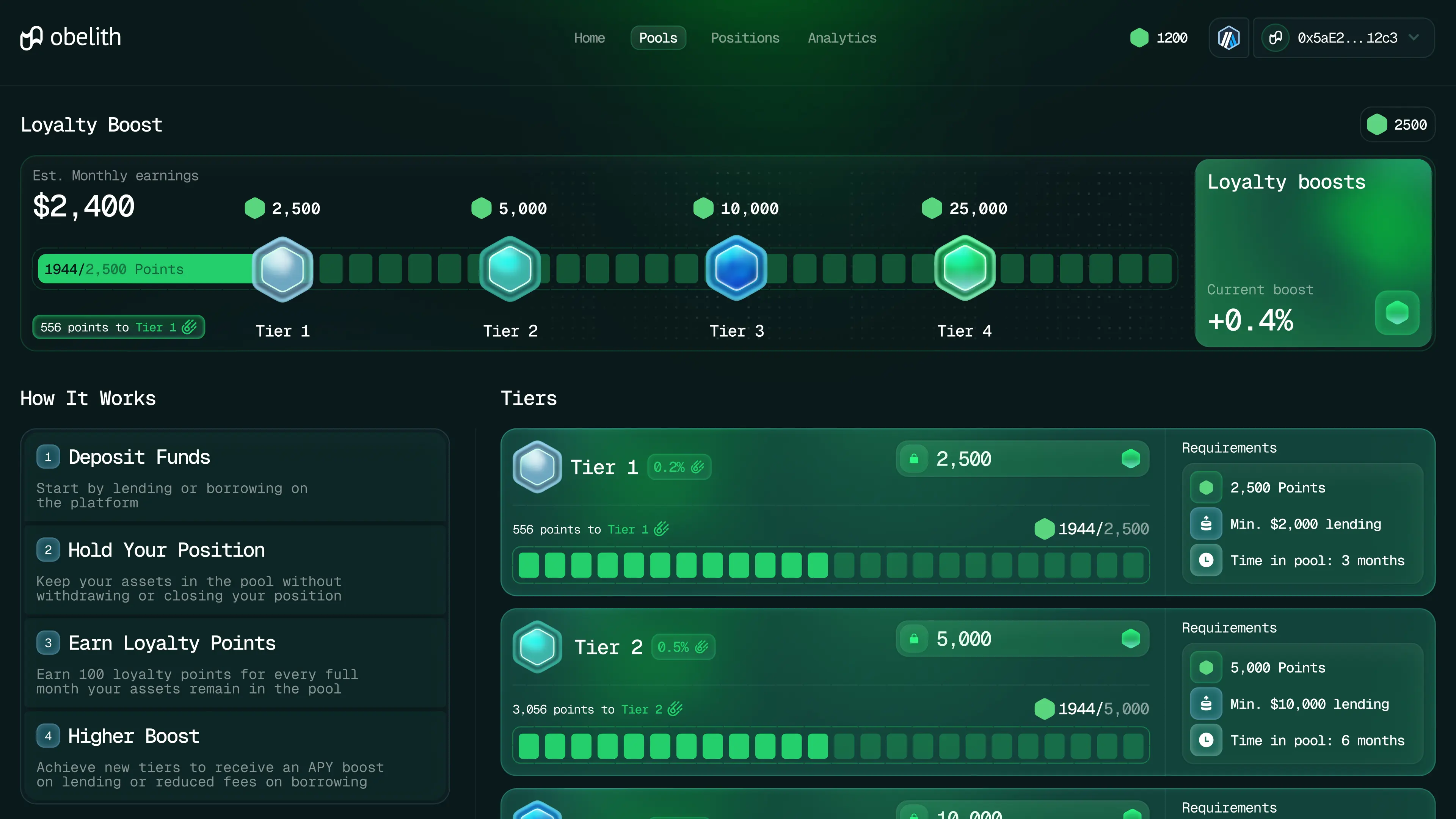This screenshot has height=819, width=1456.
Task: Click the points icon beside 5,000 Points requirement
Action: (1206, 667)
